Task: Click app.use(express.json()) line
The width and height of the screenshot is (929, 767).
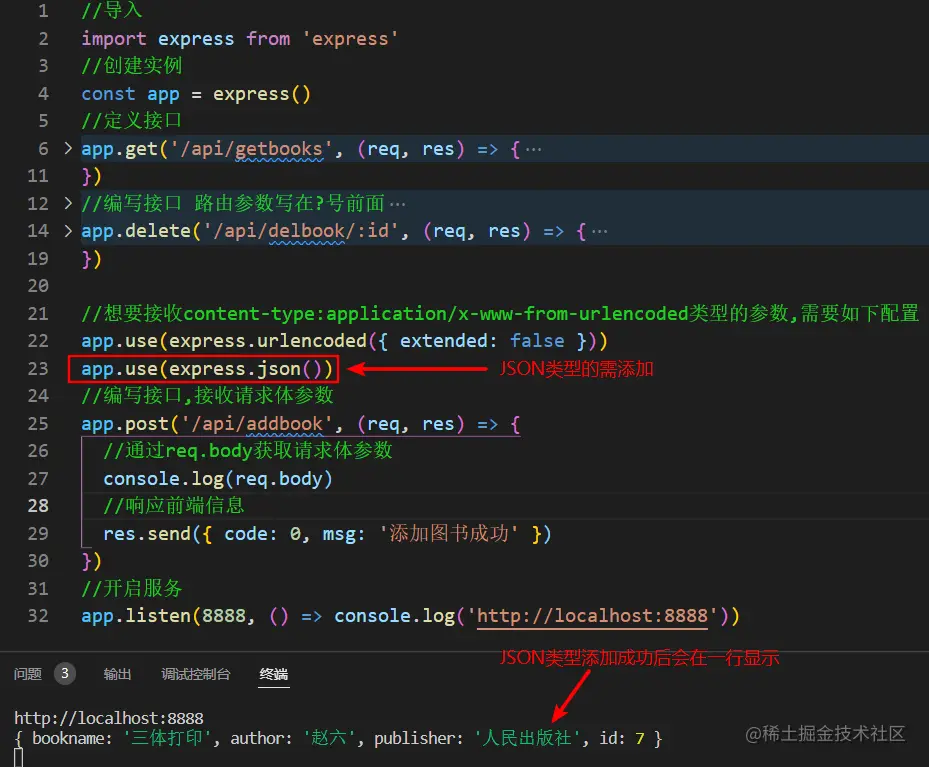Action: coord(207,368)
